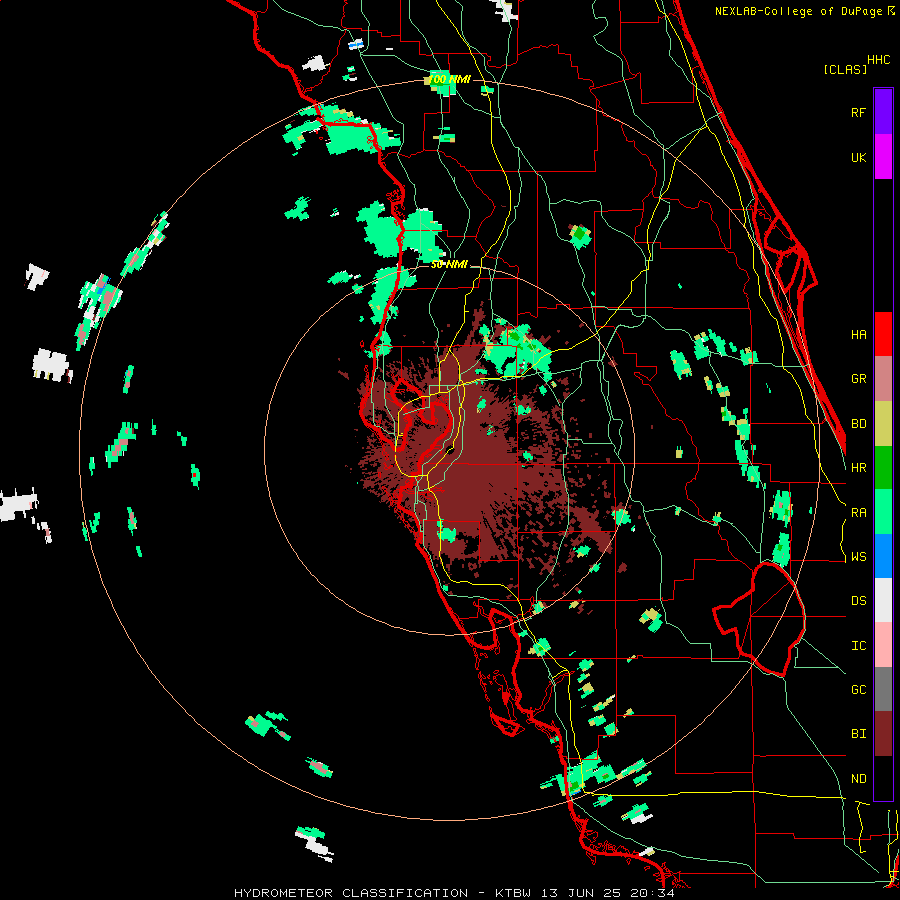
Task: Click the '50 NMI' range ring label
Action: click(449, 264)
